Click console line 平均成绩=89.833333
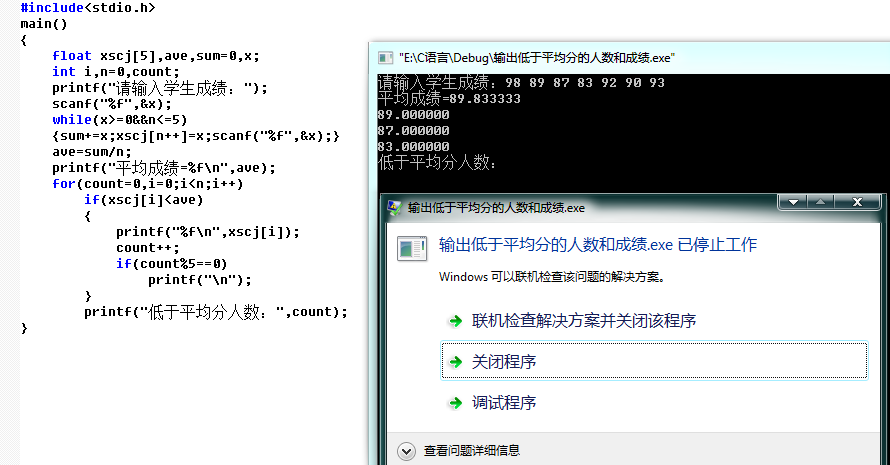Image resolution: width=890 pixels, height=465 pixels. 449,99
